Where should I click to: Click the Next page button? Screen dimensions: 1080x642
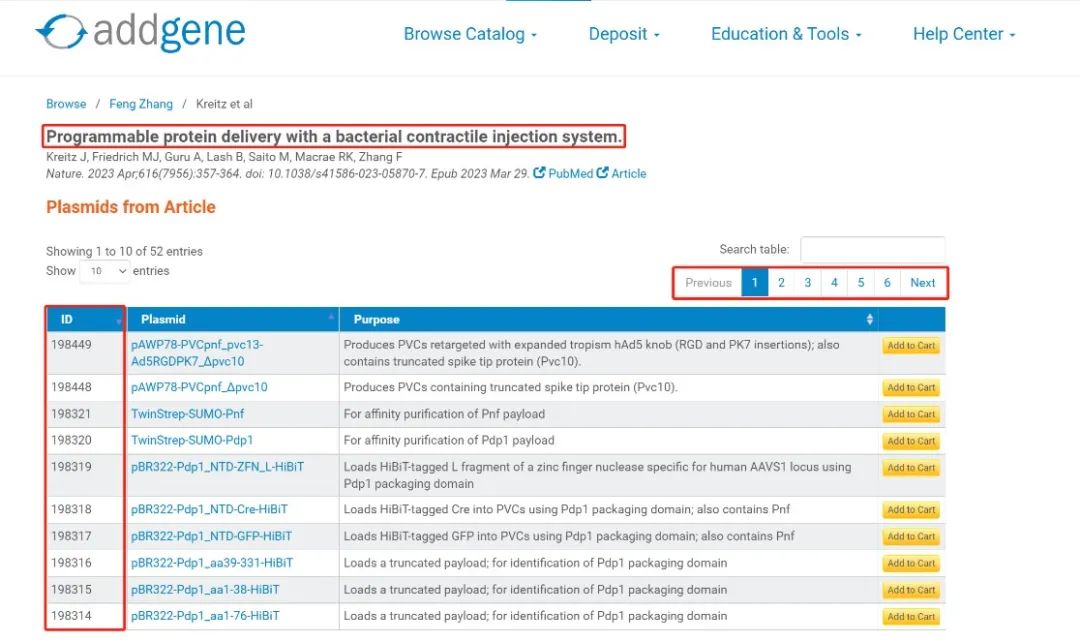click(x=922, y=283)
